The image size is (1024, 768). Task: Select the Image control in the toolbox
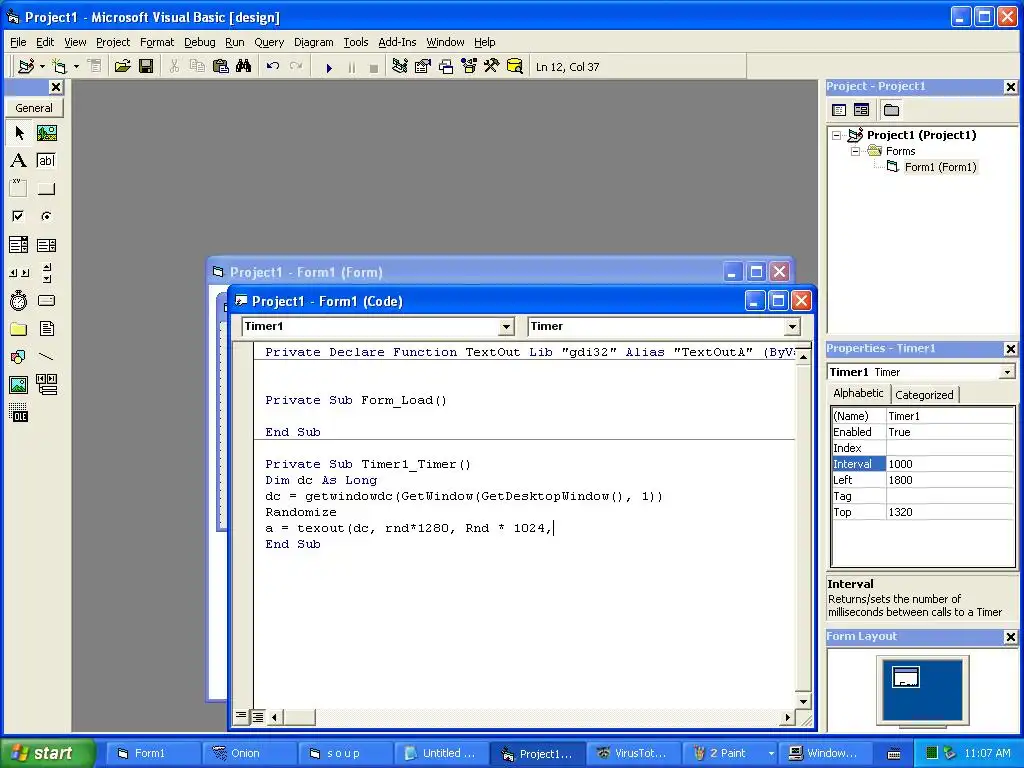(x=19, y=385)
